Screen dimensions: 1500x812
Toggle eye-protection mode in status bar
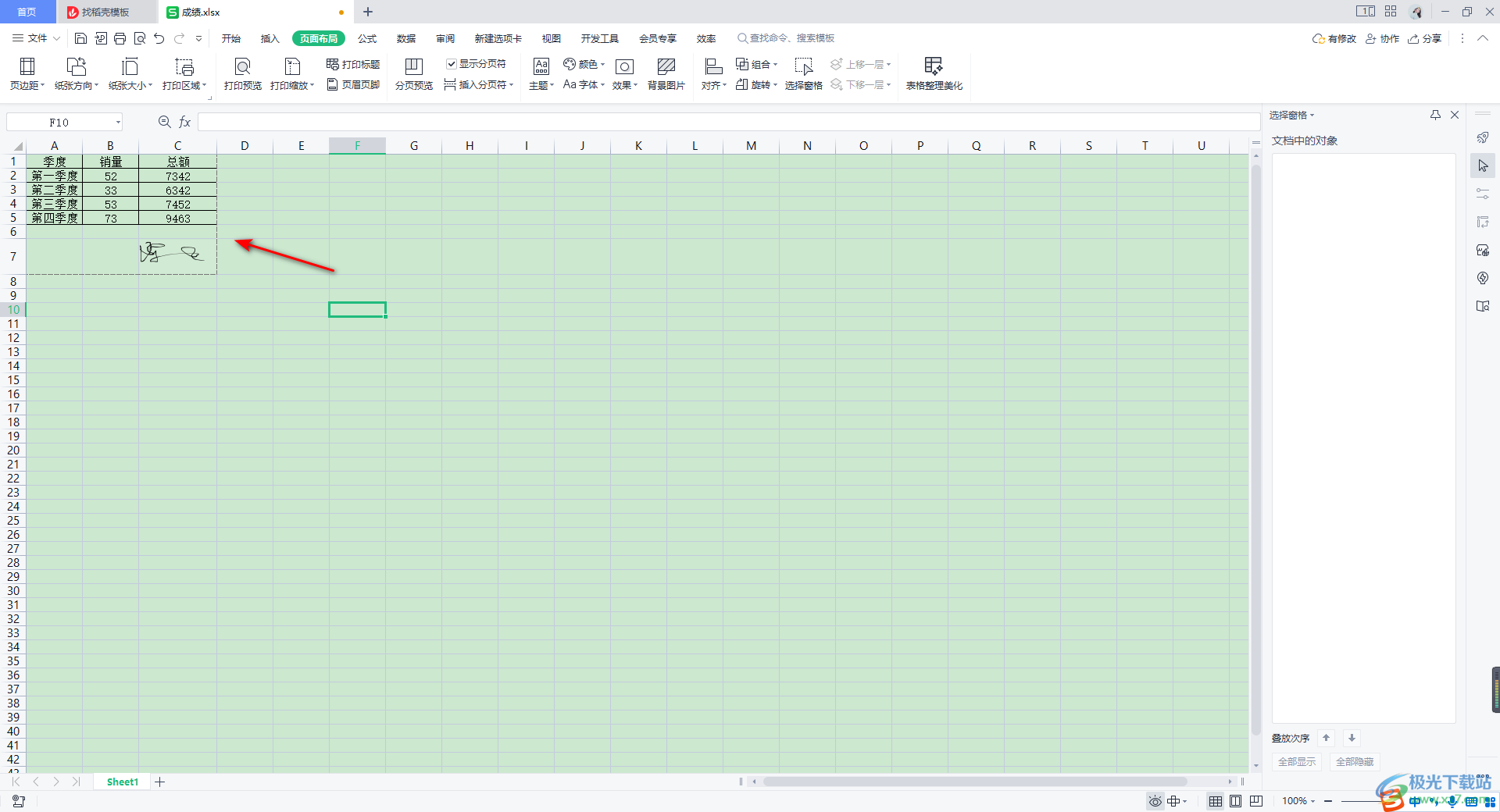[1155, 801]
